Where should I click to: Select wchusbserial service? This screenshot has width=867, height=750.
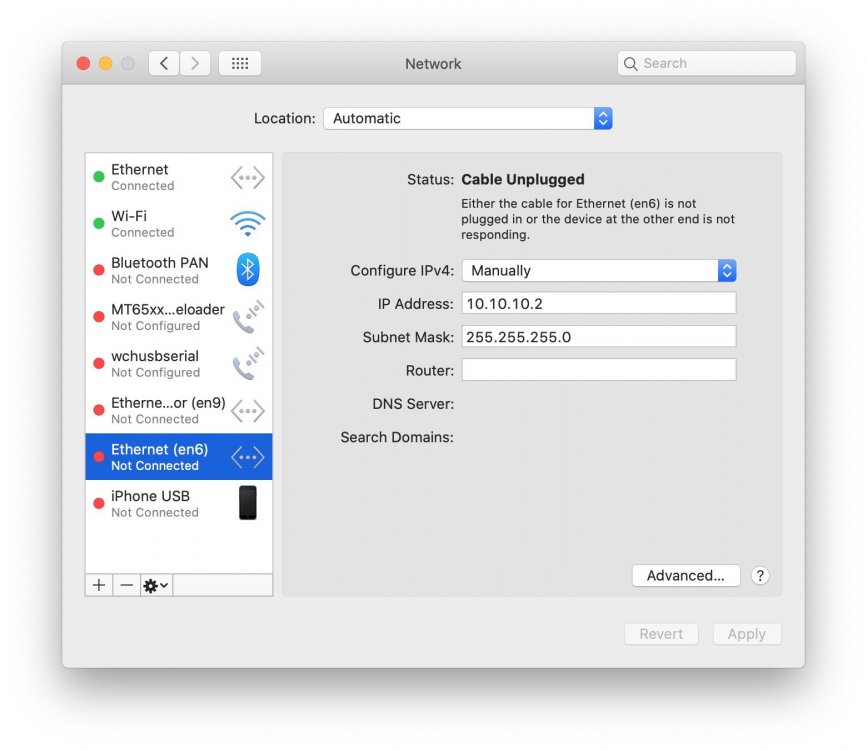(x=179, y=363)
